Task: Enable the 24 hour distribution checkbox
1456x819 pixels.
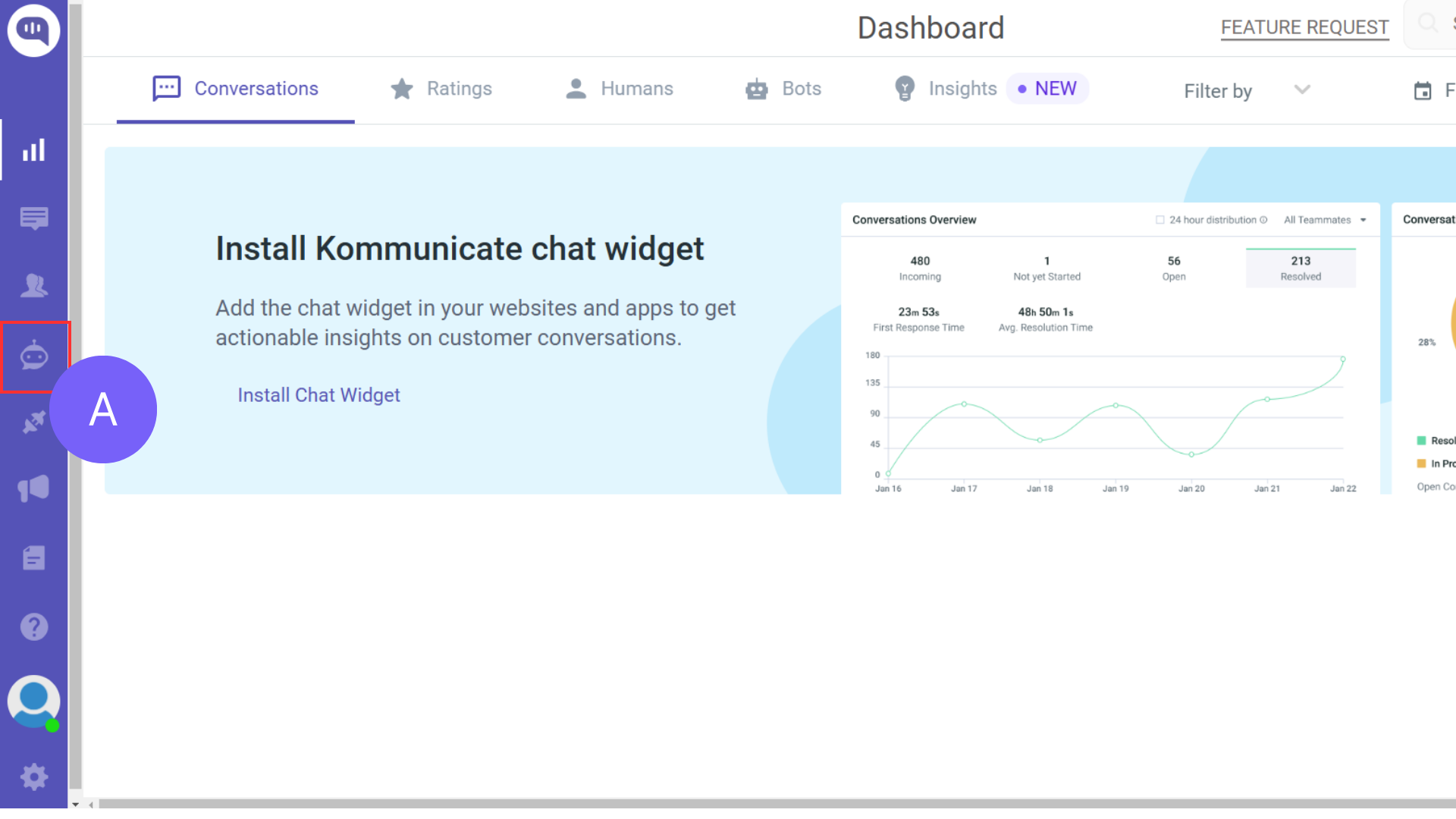Action: point(1159,219)
